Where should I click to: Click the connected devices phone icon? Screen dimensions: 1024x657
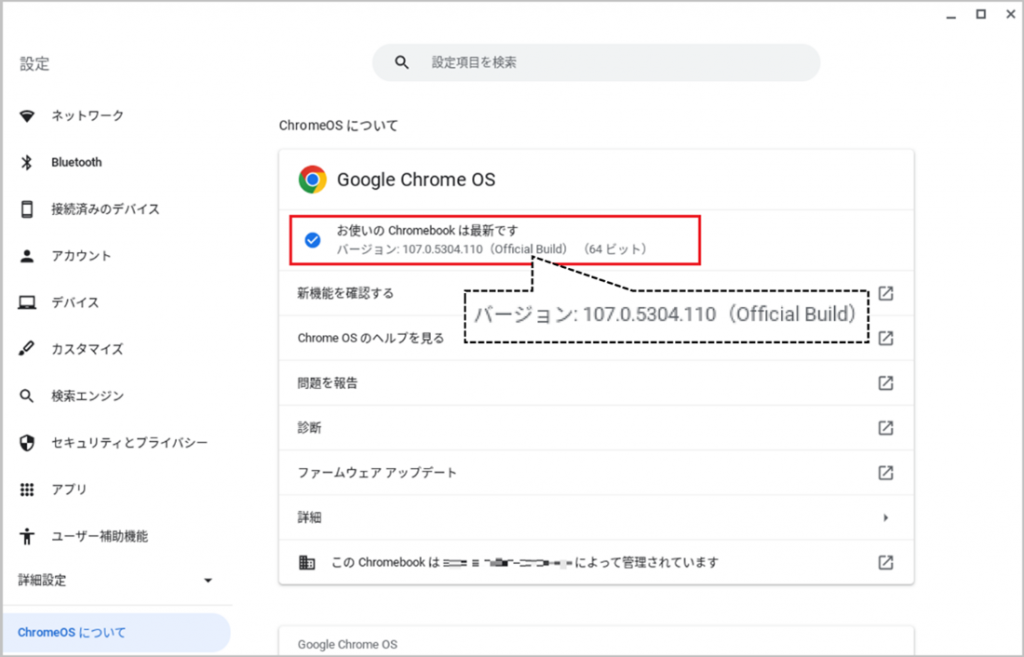(28, 209)
